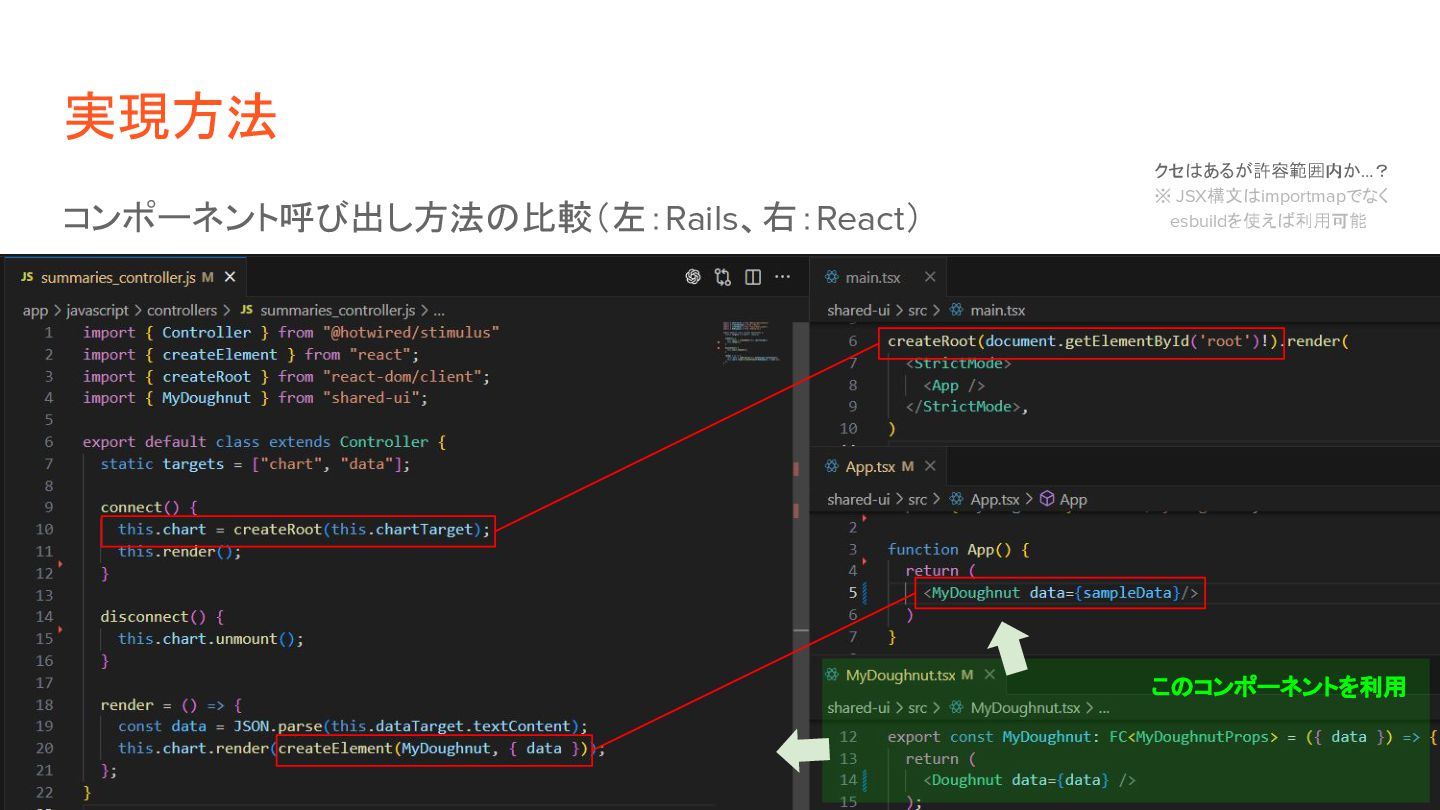This screenshot has height=810, width=1440.
Task: Click the React icon on App.tsx tab
Action: point(830,467)
